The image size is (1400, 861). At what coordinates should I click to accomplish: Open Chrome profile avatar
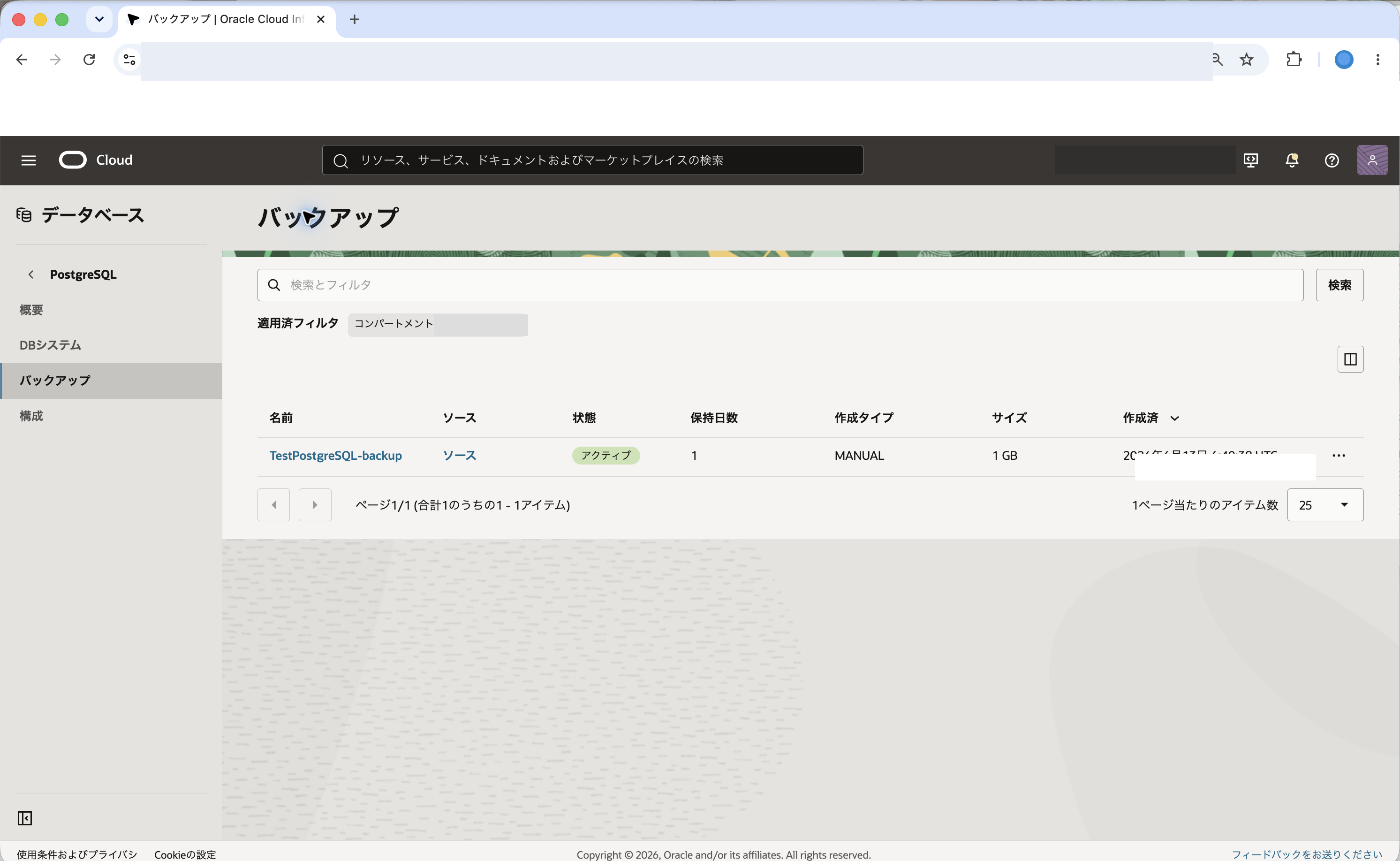[x=1344, y=59]
